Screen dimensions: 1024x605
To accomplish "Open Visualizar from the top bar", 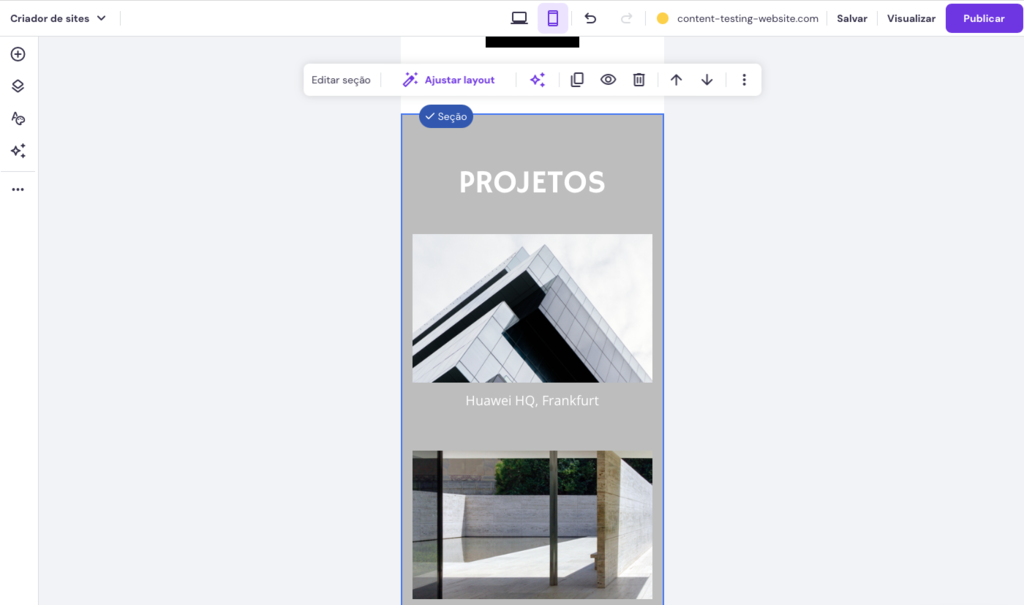I will pyautogui.click(x=911, y=17).
